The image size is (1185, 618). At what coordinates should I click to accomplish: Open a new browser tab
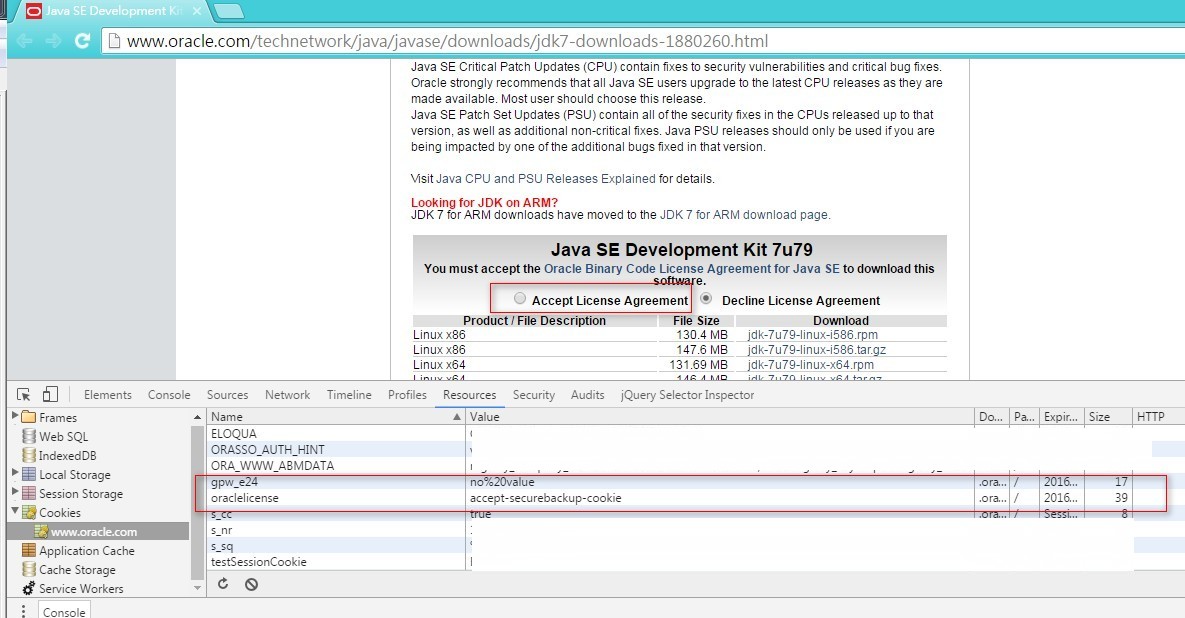(x=228, y=11)
